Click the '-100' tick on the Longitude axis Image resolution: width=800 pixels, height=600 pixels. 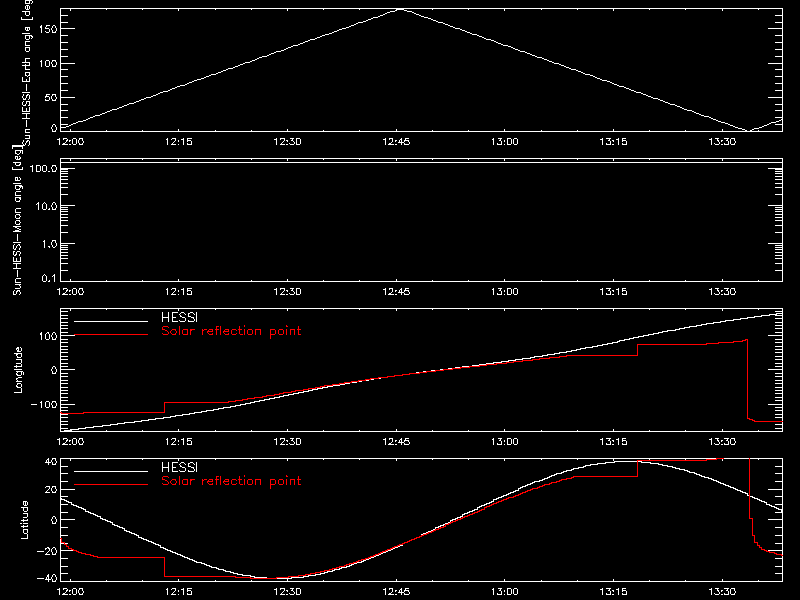pos(44,404)
